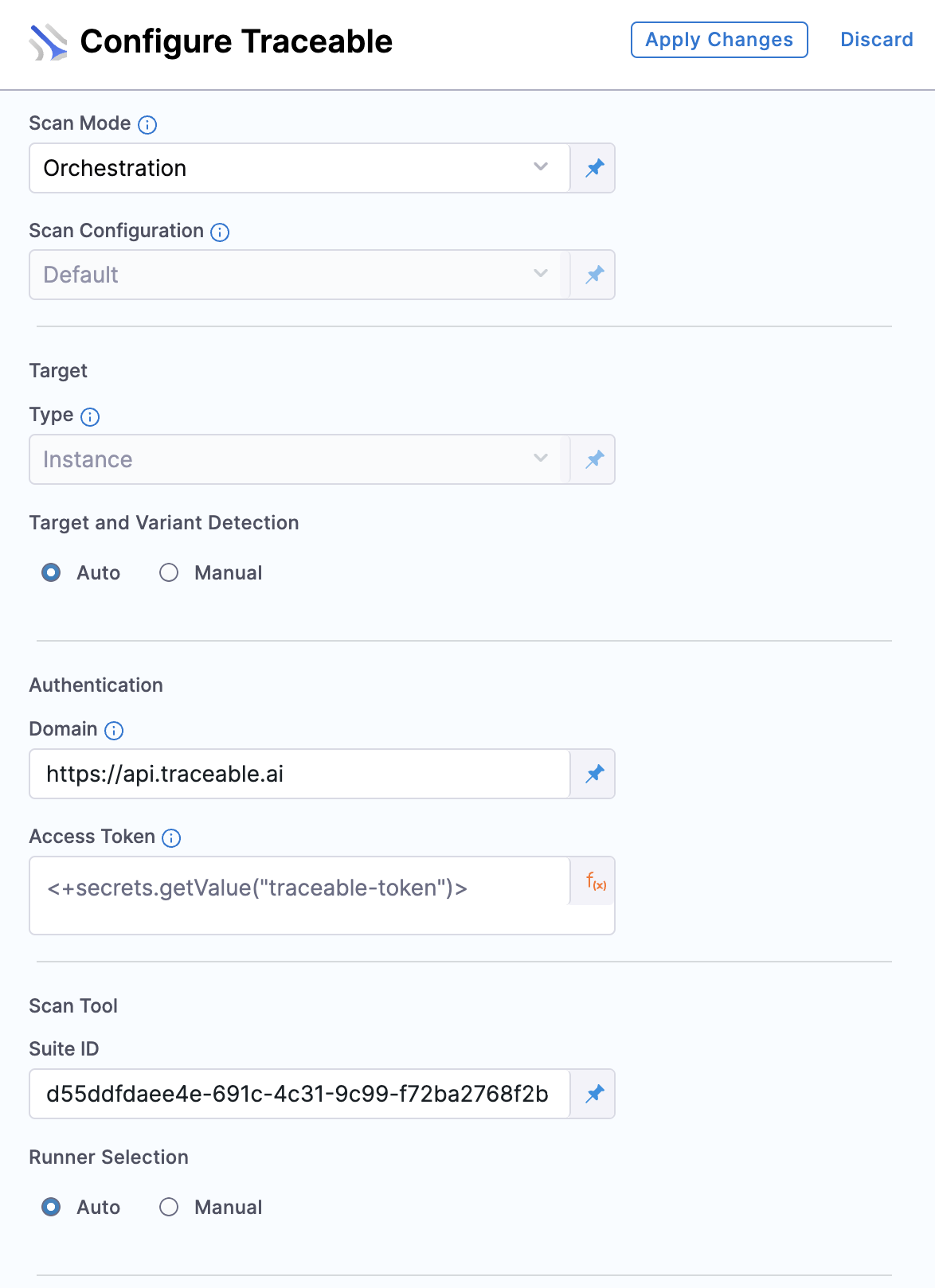Click the Access Token info icon

coord(171,837)
